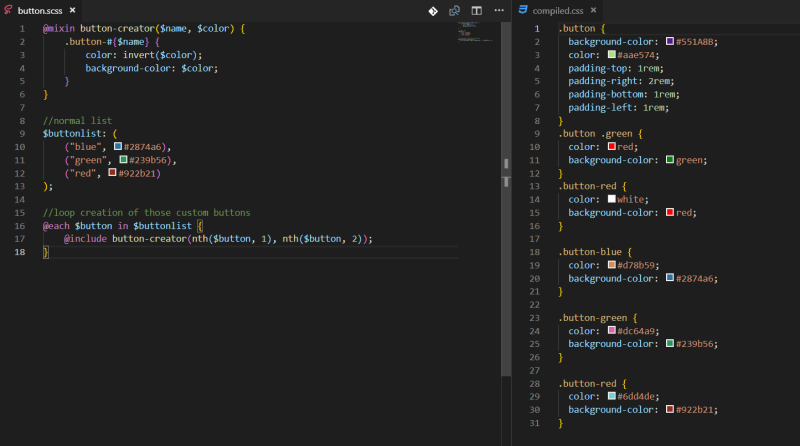Click the ".button-#{$name}" selector line
Screen dimensions: 800x446
pyautogui.click(x=112, y=42)
